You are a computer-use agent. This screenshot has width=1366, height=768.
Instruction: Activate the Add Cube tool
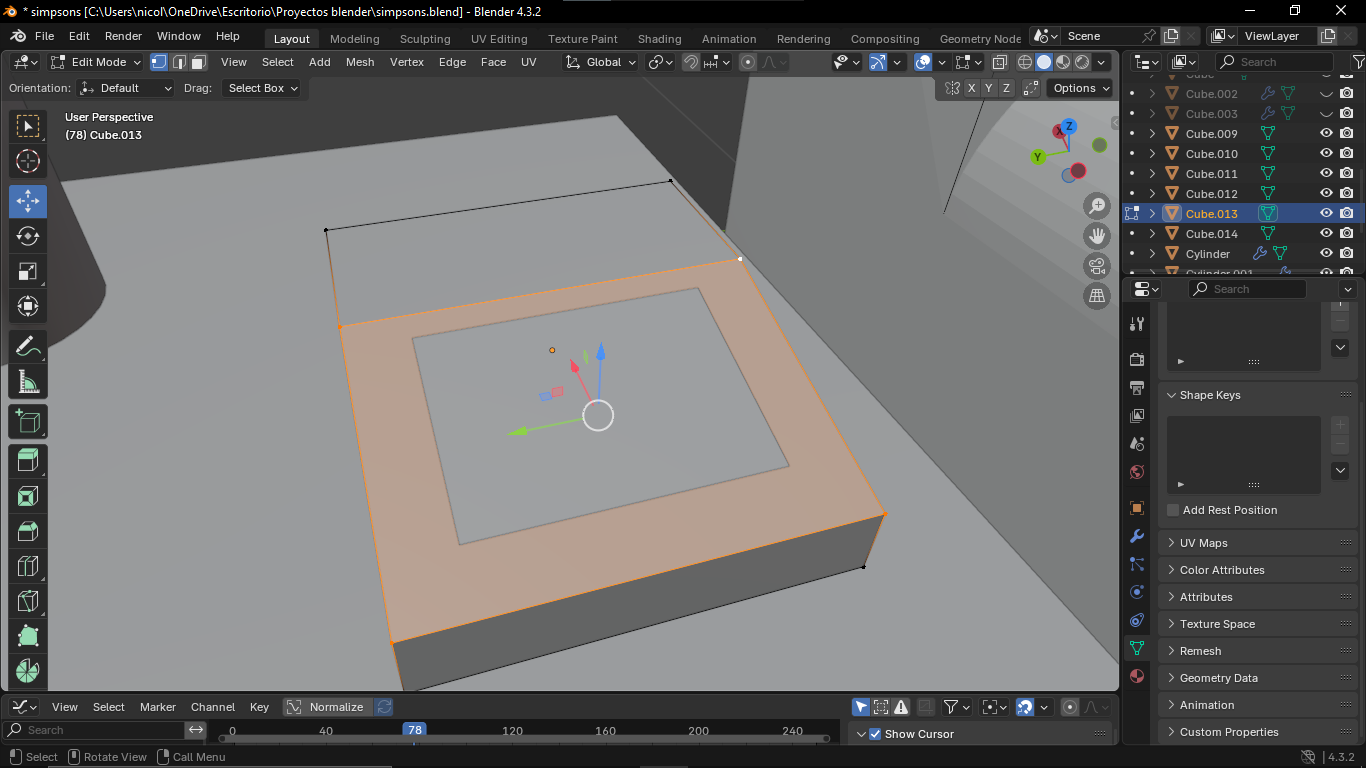28,422
